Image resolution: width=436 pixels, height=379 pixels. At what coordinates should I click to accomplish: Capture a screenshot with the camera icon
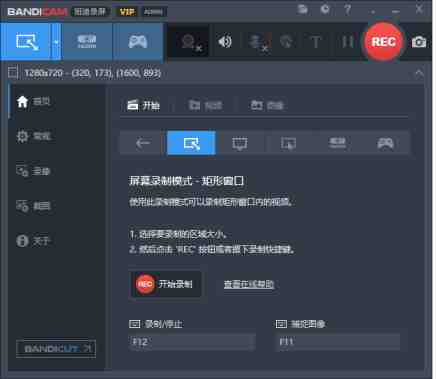419,42
